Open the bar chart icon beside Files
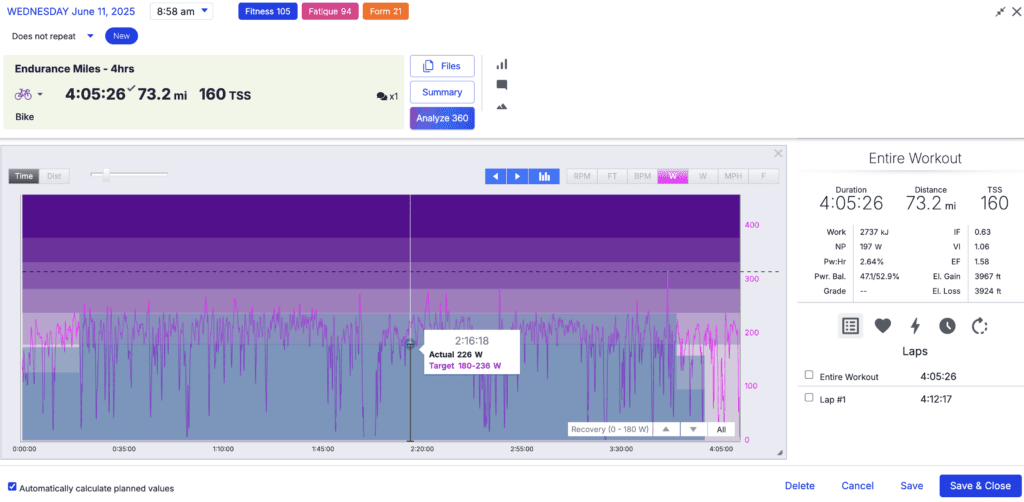This screenshot has height=502, width=1024. click(x=502, y=64)
